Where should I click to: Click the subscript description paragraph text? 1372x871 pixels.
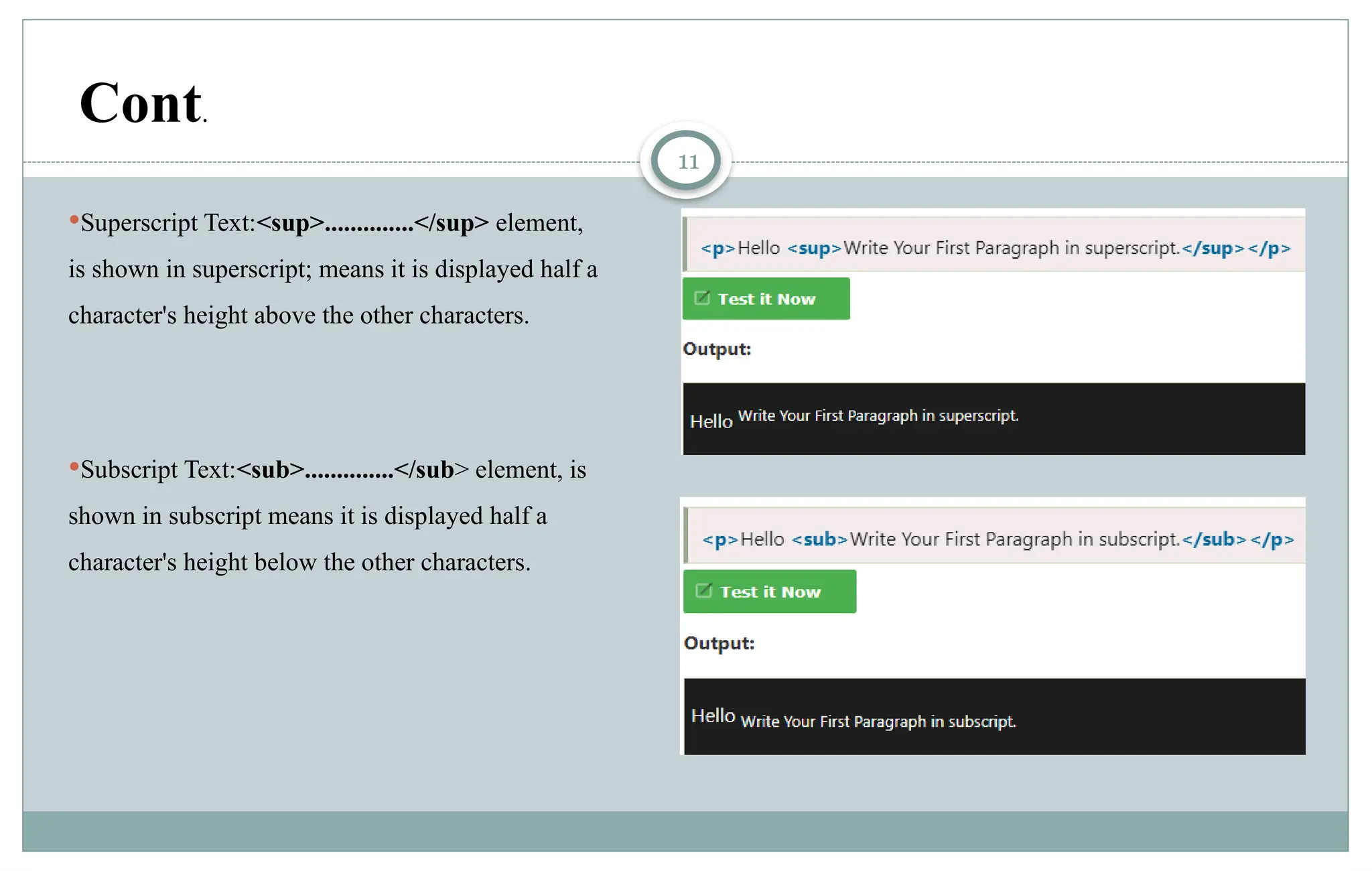[x=307, y=517]
